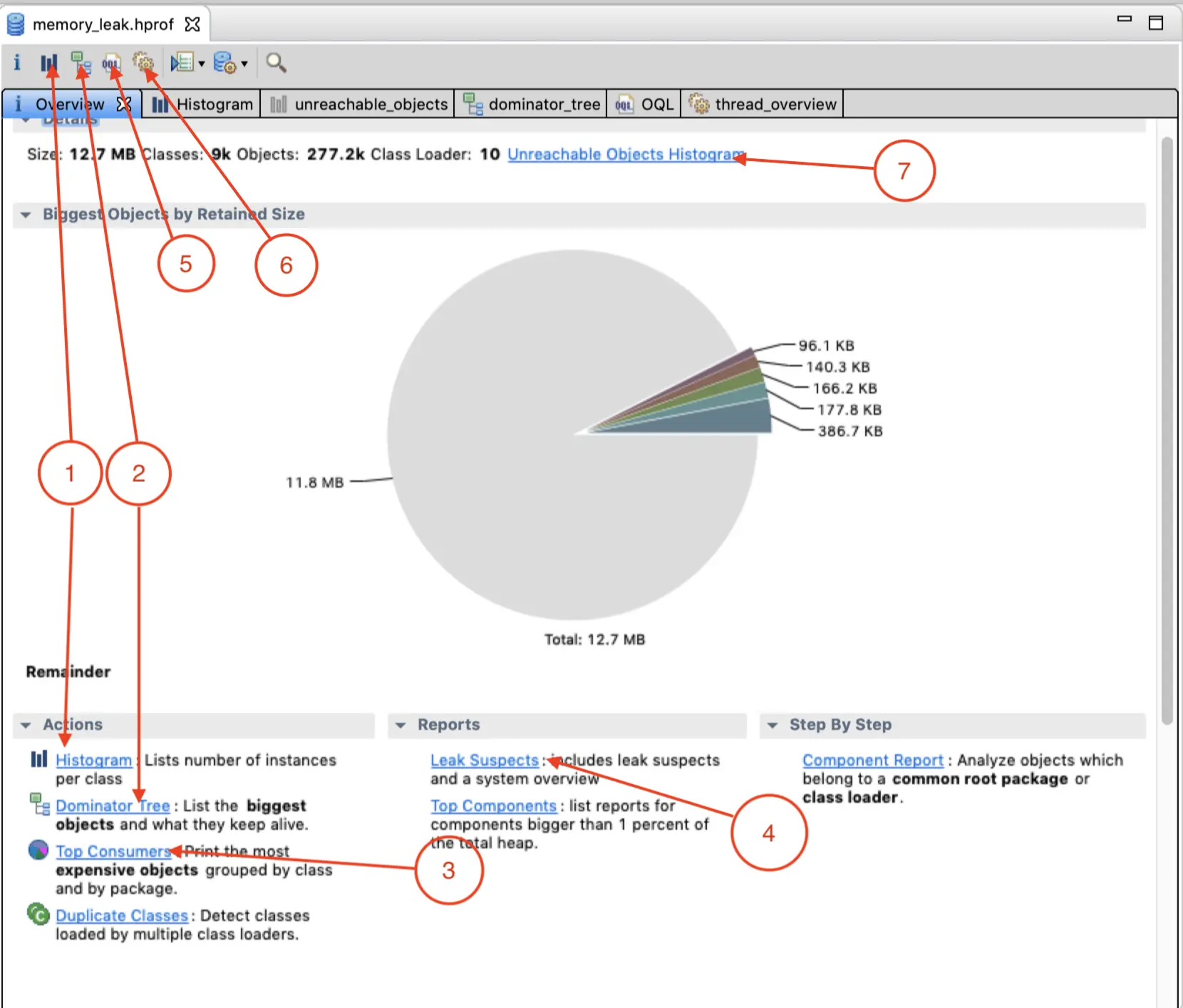
Task: Collapse the Biggest Objects by Retained Size section
Action: click(26, 215)
